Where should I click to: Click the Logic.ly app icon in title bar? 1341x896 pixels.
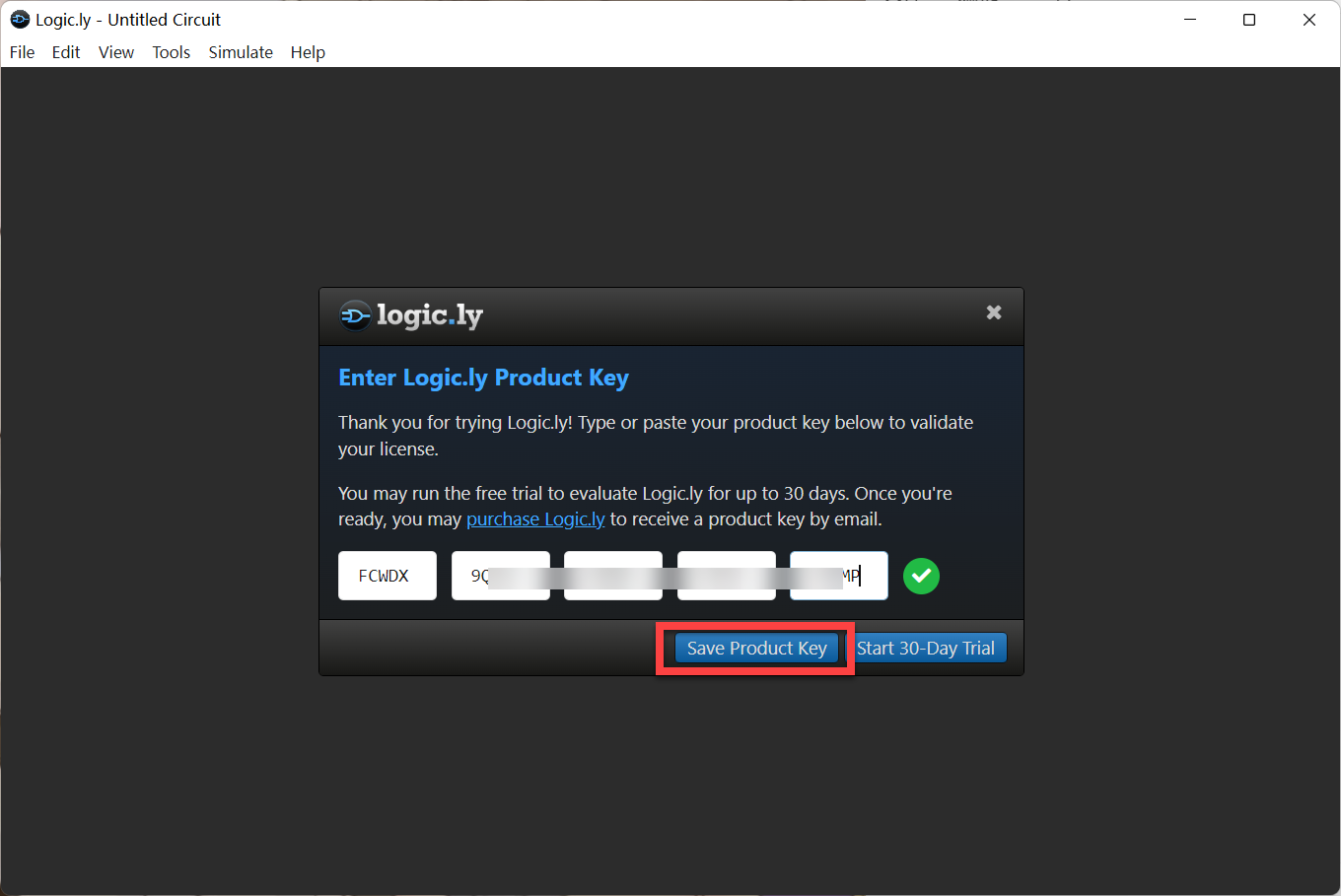tap(20, 20)
